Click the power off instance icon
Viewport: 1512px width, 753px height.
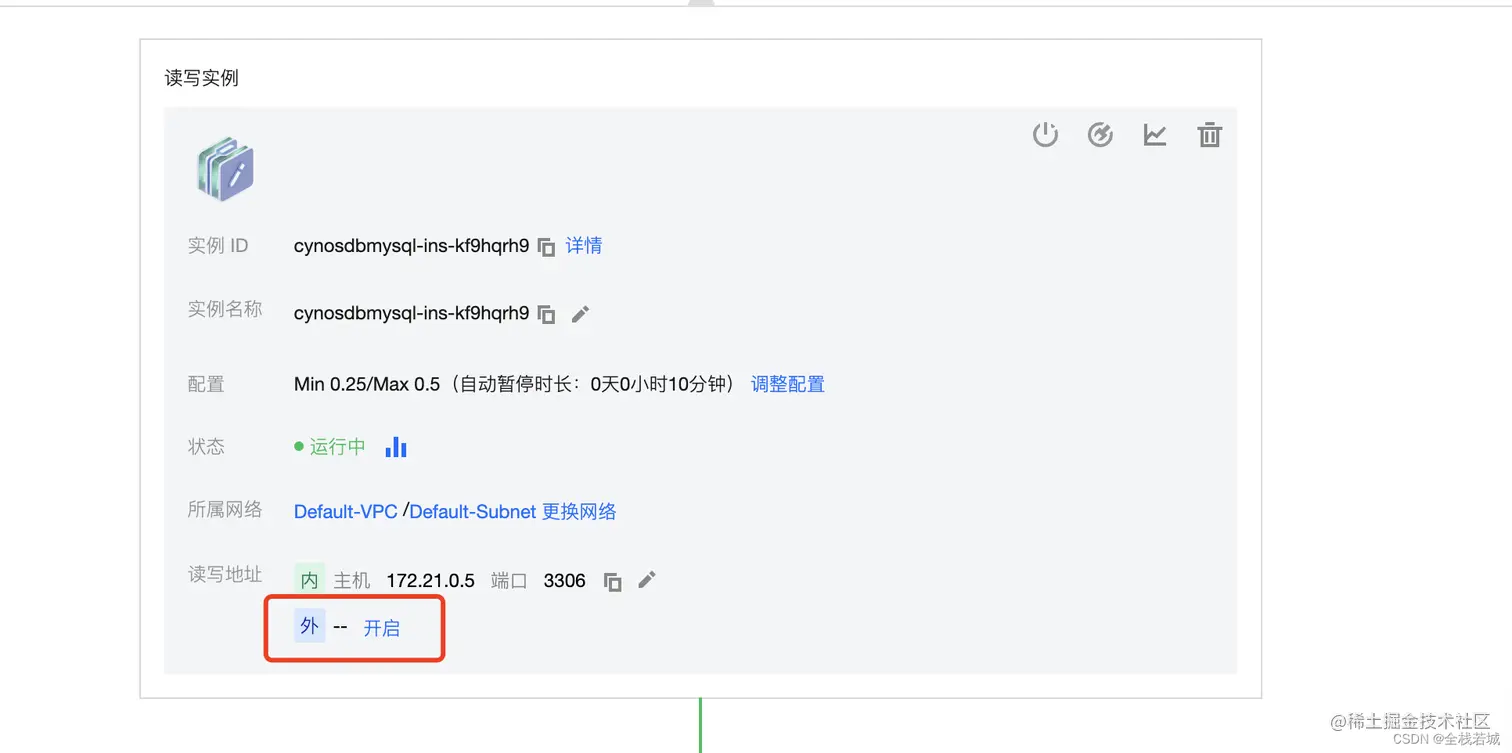[x=1045, y=134]
